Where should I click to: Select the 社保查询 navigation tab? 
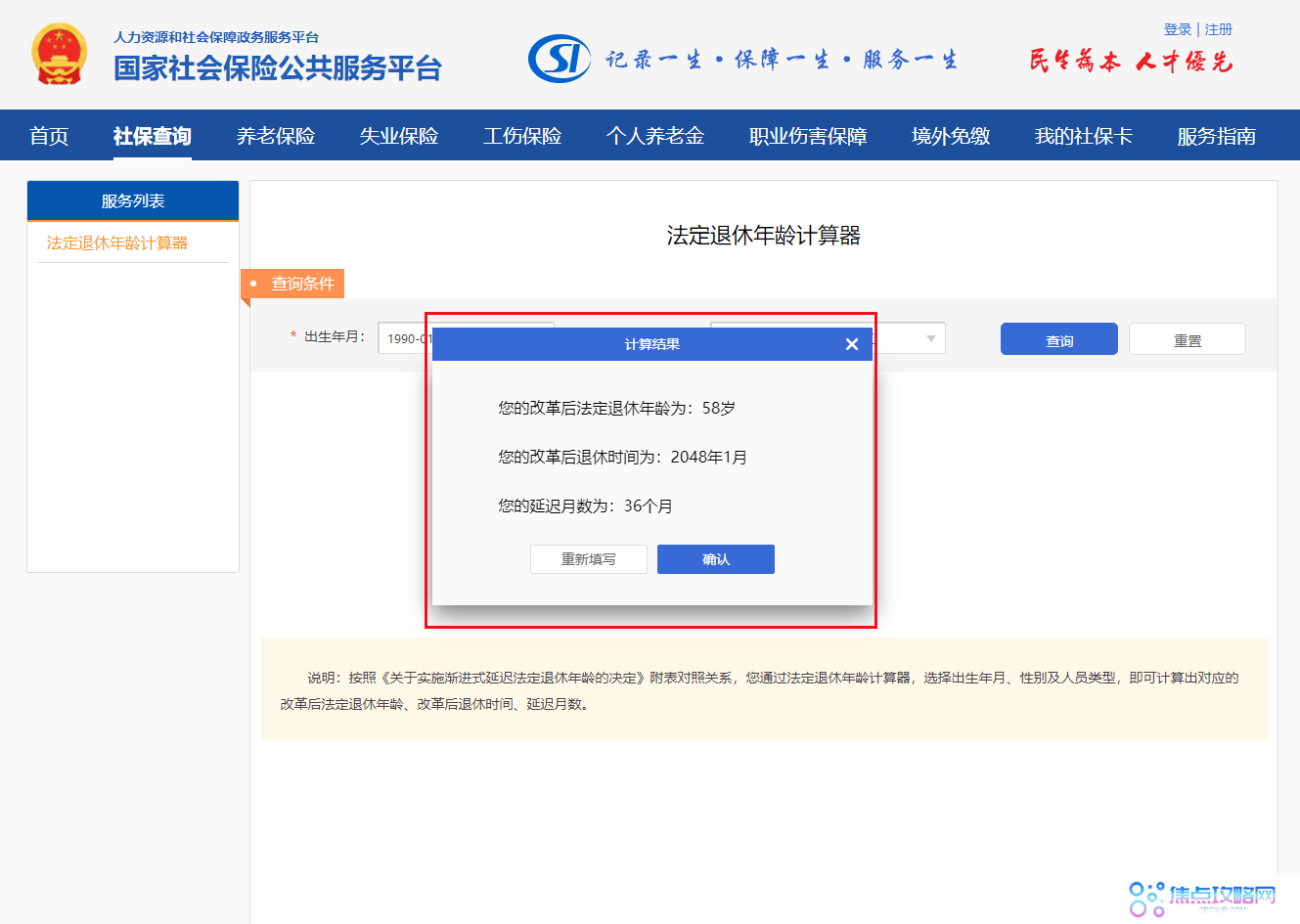[152, 136]
